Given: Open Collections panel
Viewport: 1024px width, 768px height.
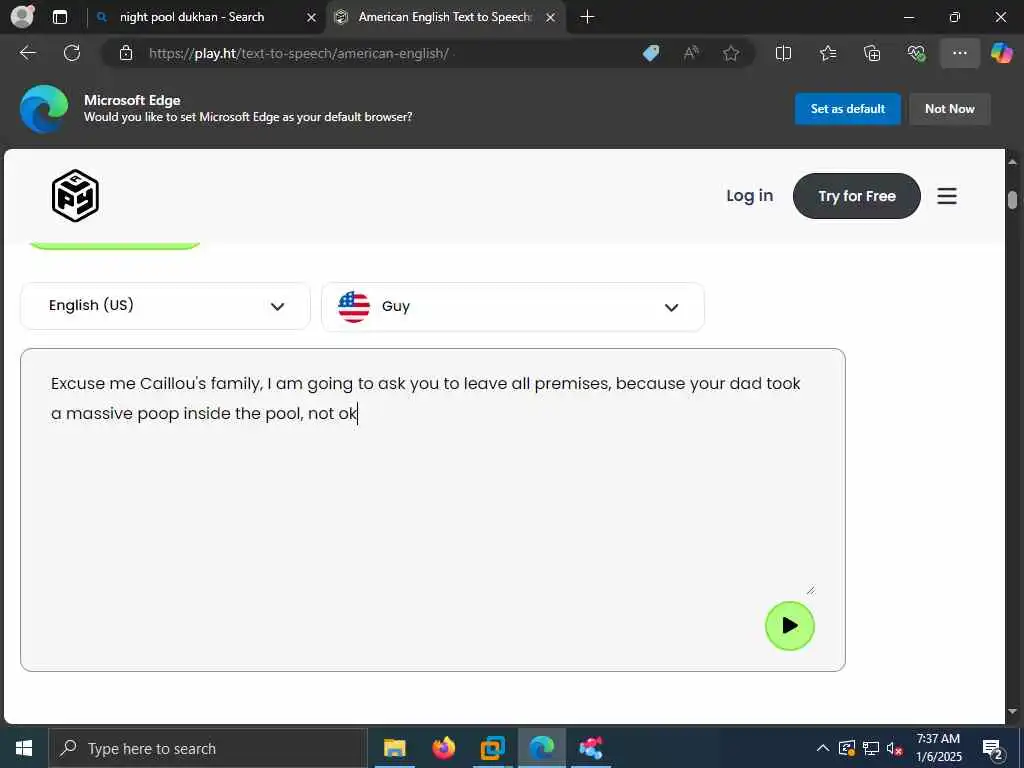Looking at the screenshot, I should click(872, 53).
